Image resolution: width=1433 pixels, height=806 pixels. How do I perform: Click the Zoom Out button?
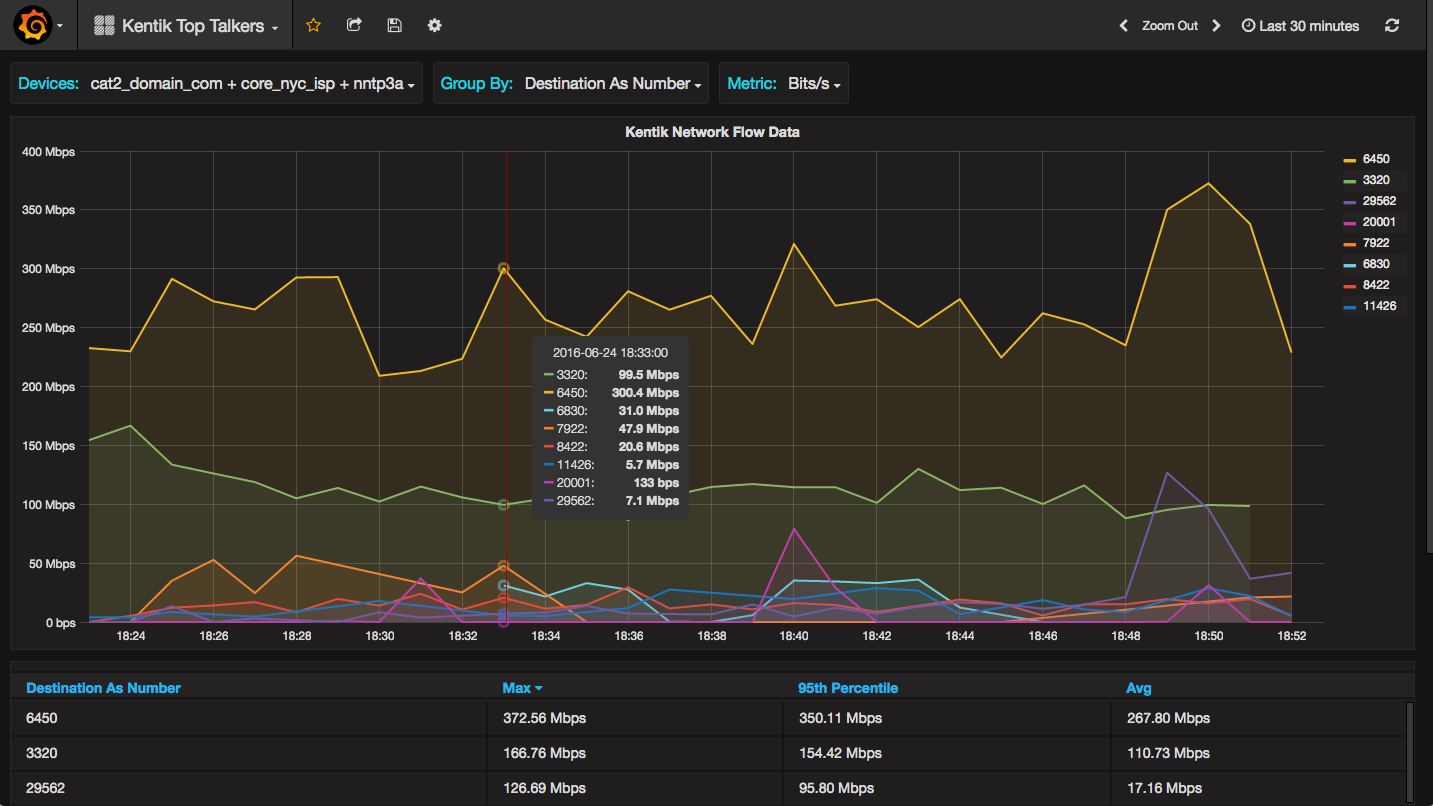pyautogui.click(x=1169, y=26)
